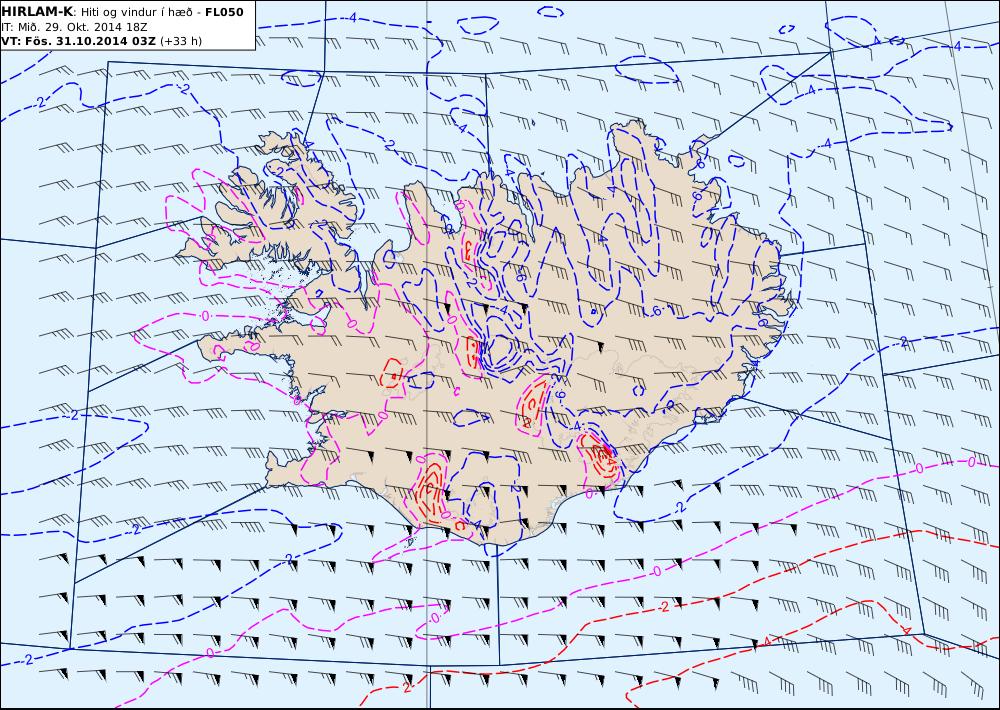This screenshot has width=1000, height=710.
Task: Click the HIRLAM-K model name in the title box
Action: tap(37, 12)
